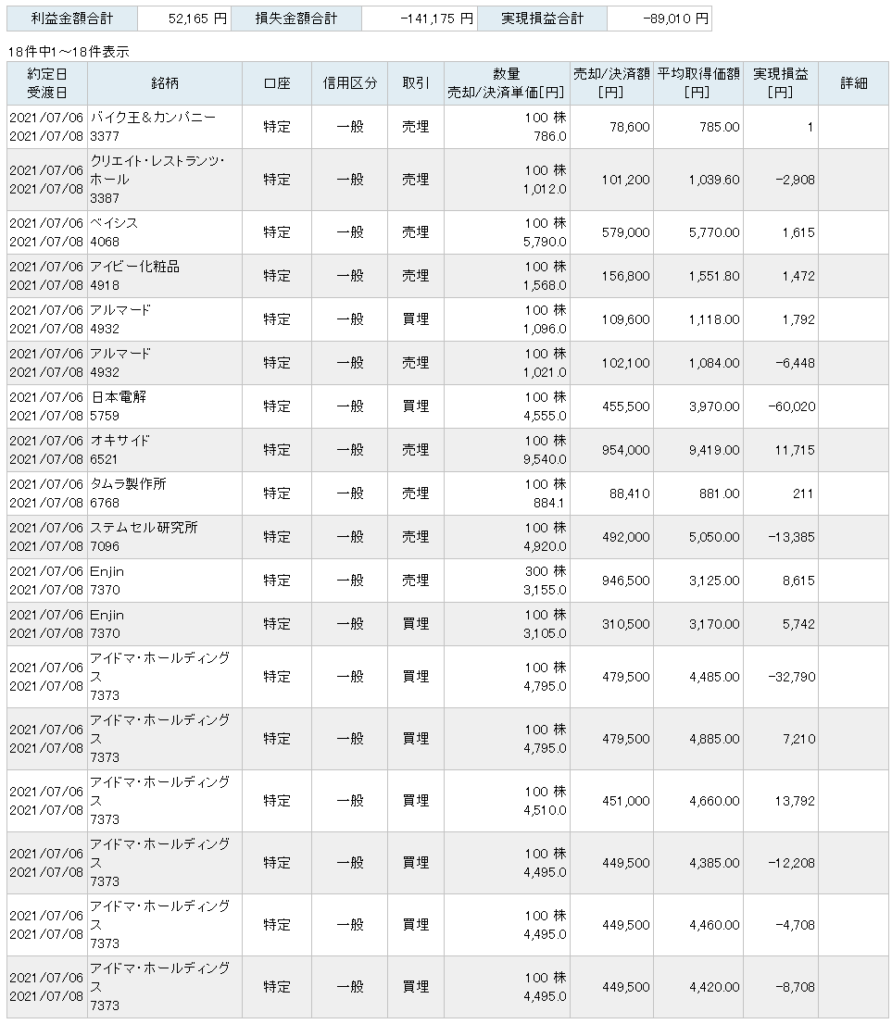892x1024 pixels.
Task: Click the 5,050.00 average acquisition price
Action: (714, 537)
